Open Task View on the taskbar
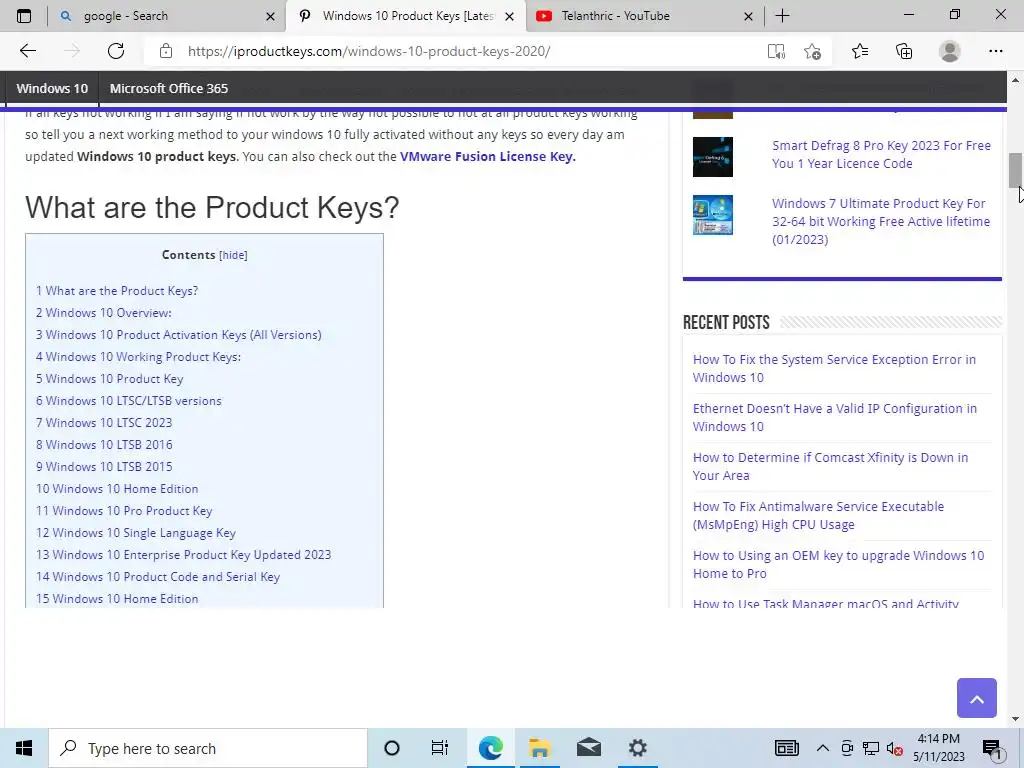The height and width of the screenshot is (768, 1024). pyautogui.click(x=440, y=748)
